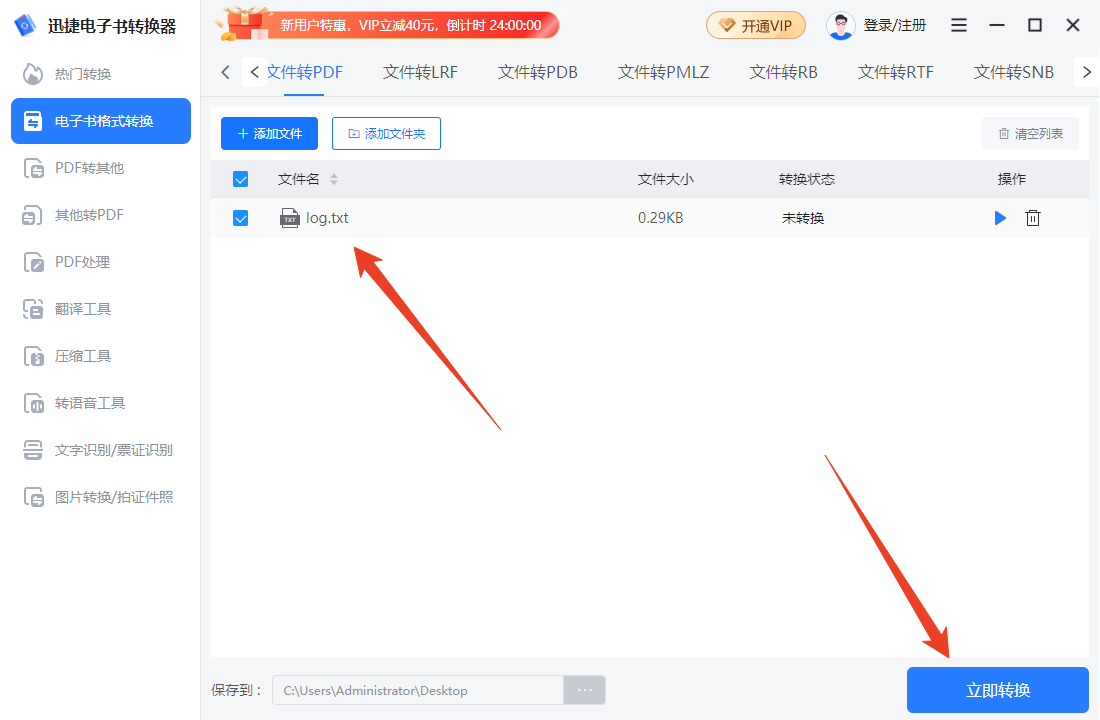Click the 未转换 status cell
Screen dimensions: 1100x720
click(803, 218)
